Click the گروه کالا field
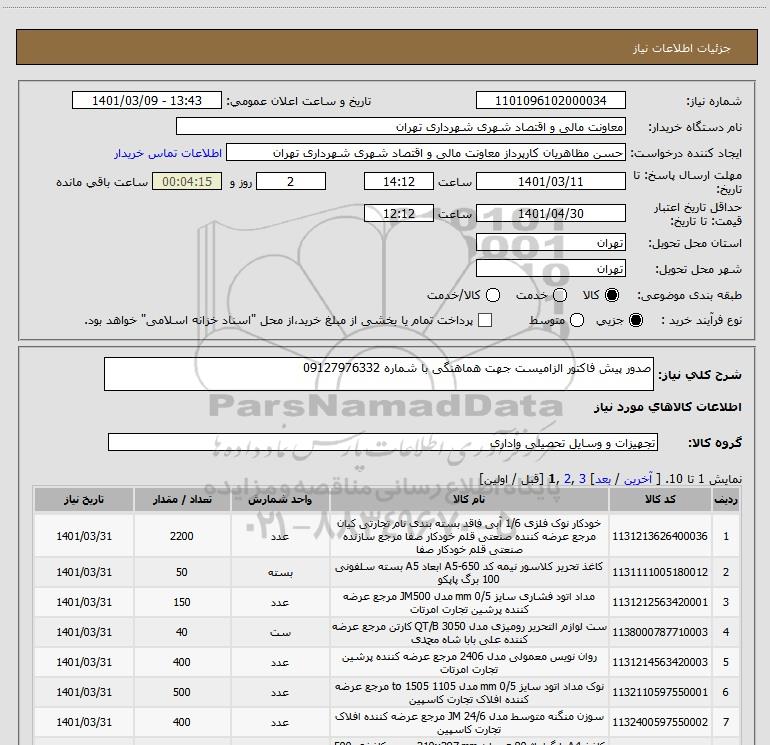770x745 pixels. (x=383, y=442)
